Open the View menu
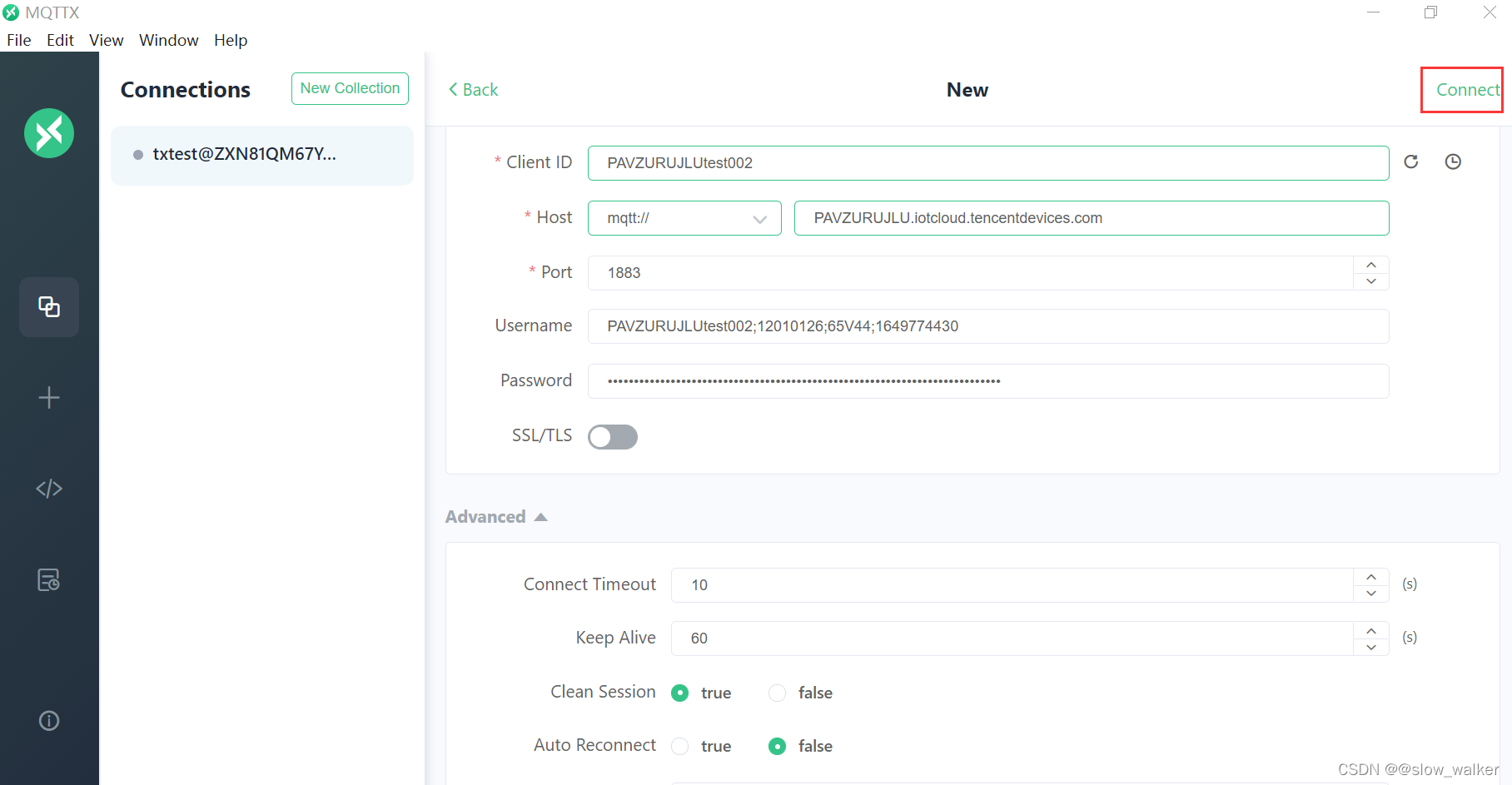The width and height of the screenshot is (1512, 785). tap(107, 40)
